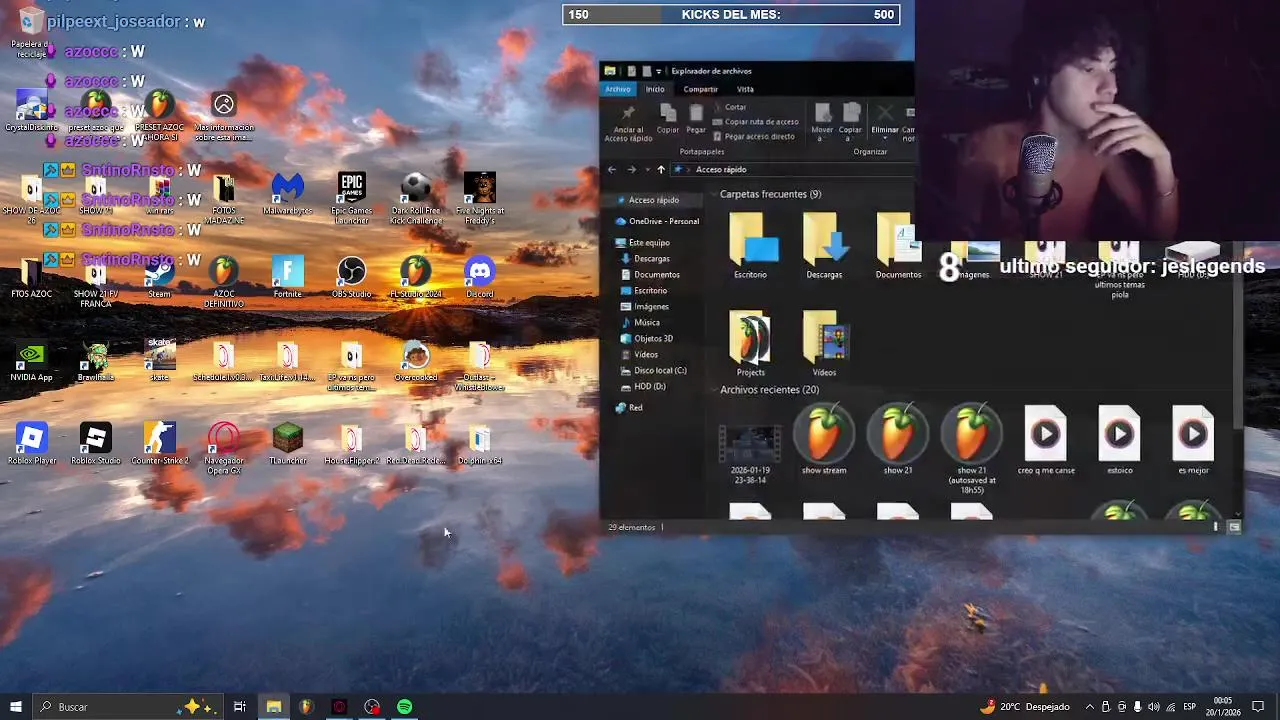Select the NVIDIA App desktop icon
The height and width of the screenshot is (720, 1280).
[x=31, y=361]
